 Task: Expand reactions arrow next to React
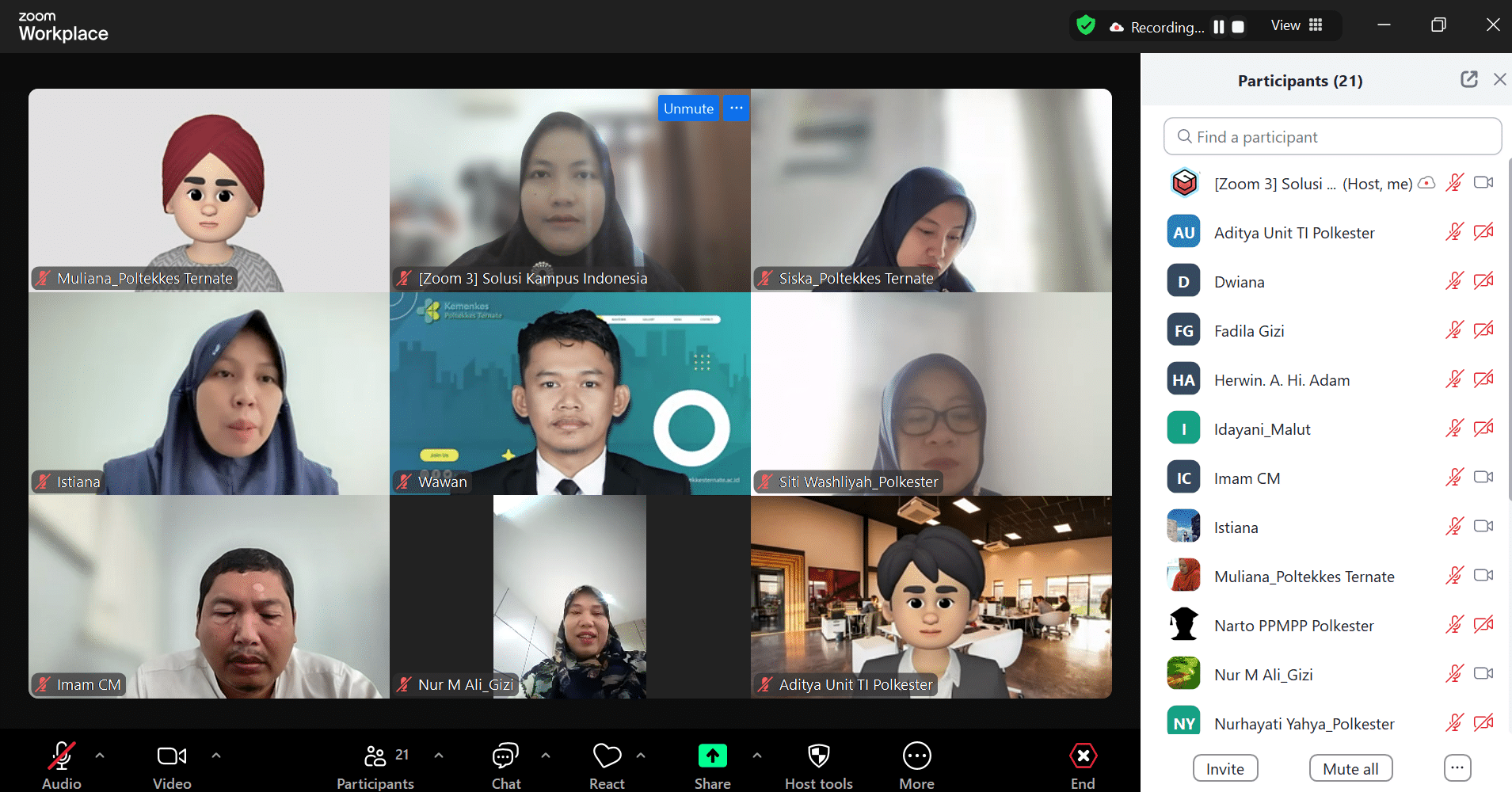tap(641, 756)
